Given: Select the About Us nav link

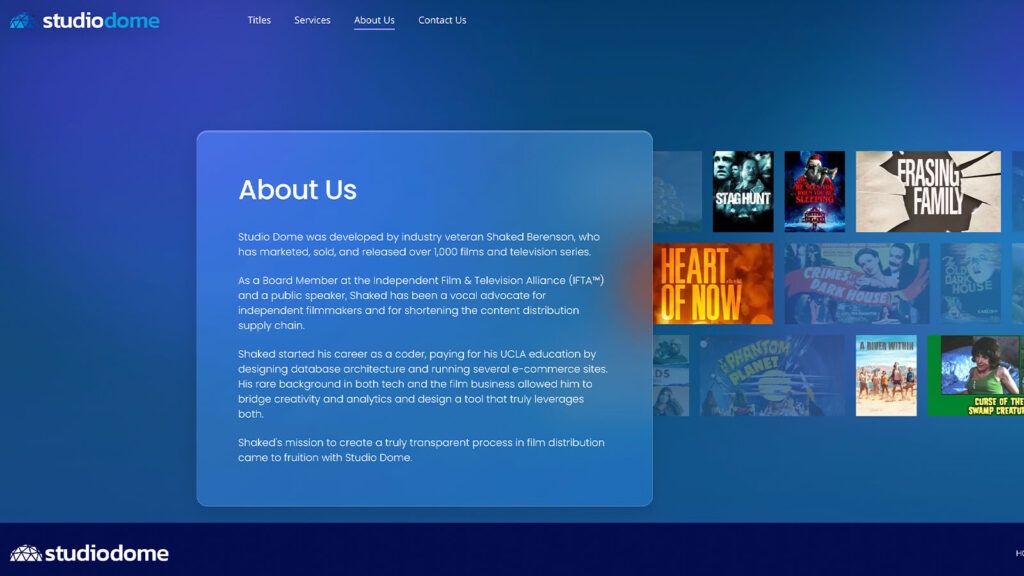Looking at the screenshot, I should (x=374, y=20).
